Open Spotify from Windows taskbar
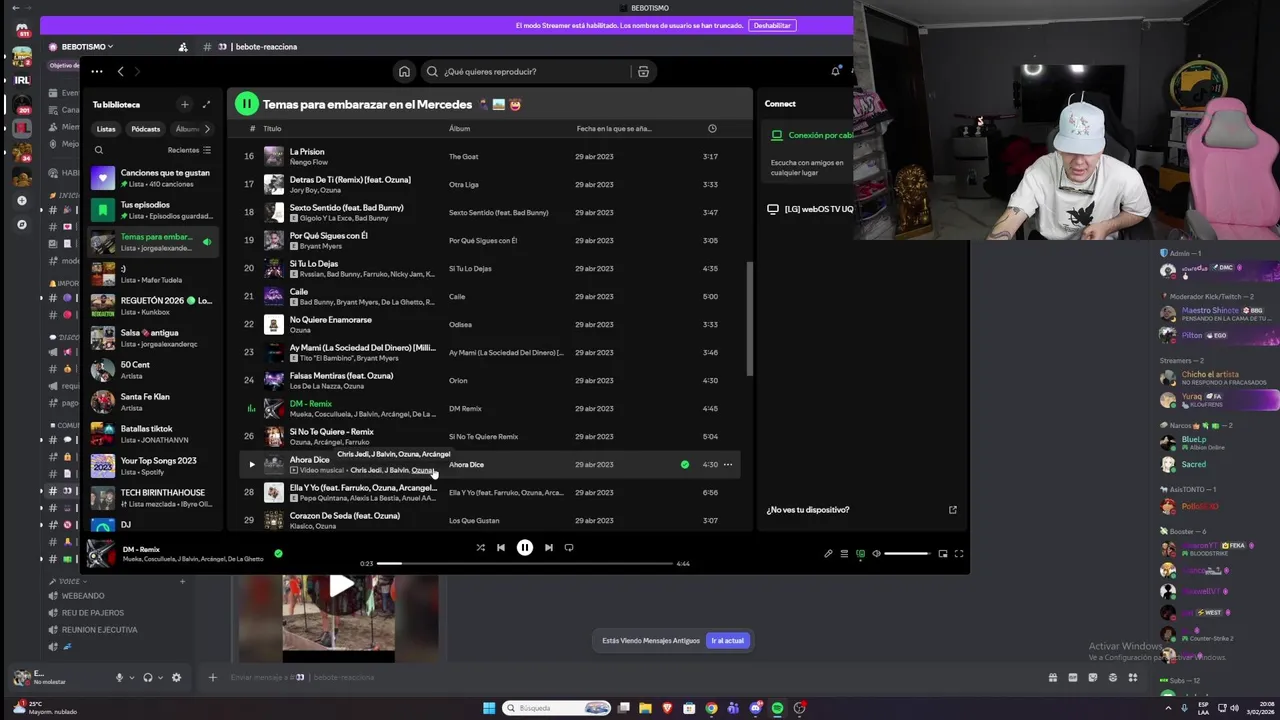 pos(777,708)
